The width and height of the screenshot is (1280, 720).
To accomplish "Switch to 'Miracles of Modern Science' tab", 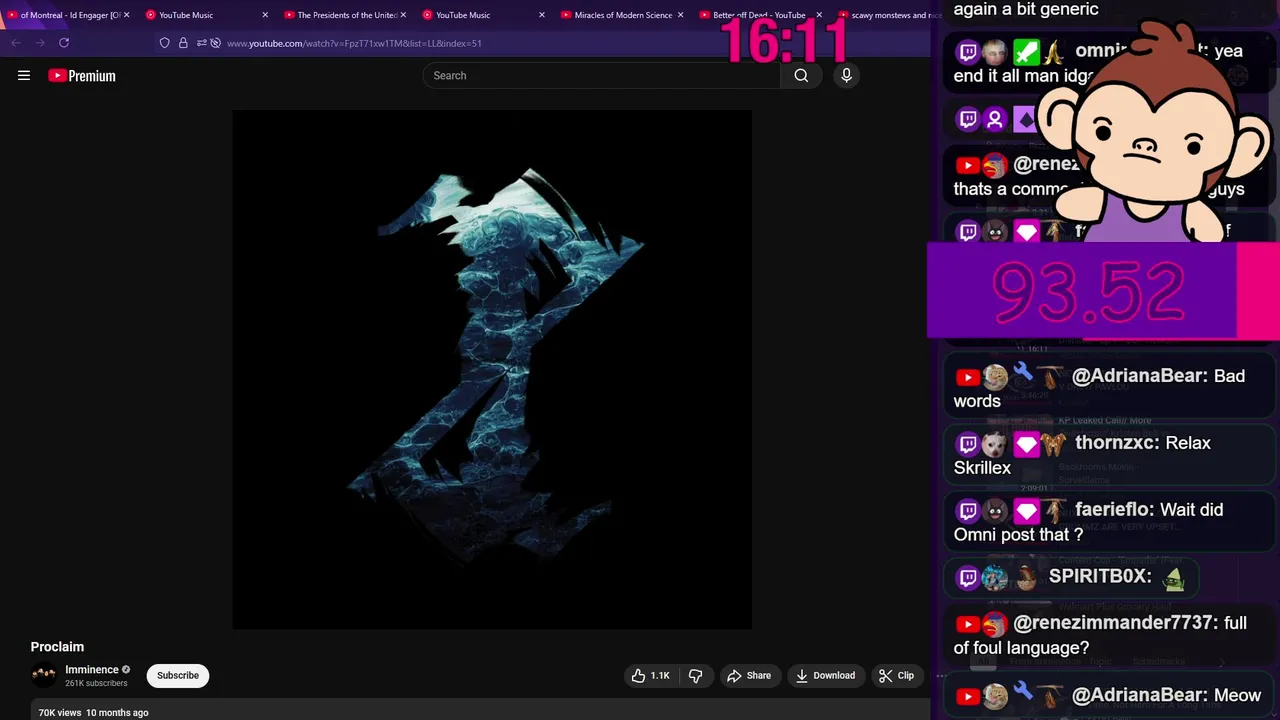I will [x=622, y=15].
